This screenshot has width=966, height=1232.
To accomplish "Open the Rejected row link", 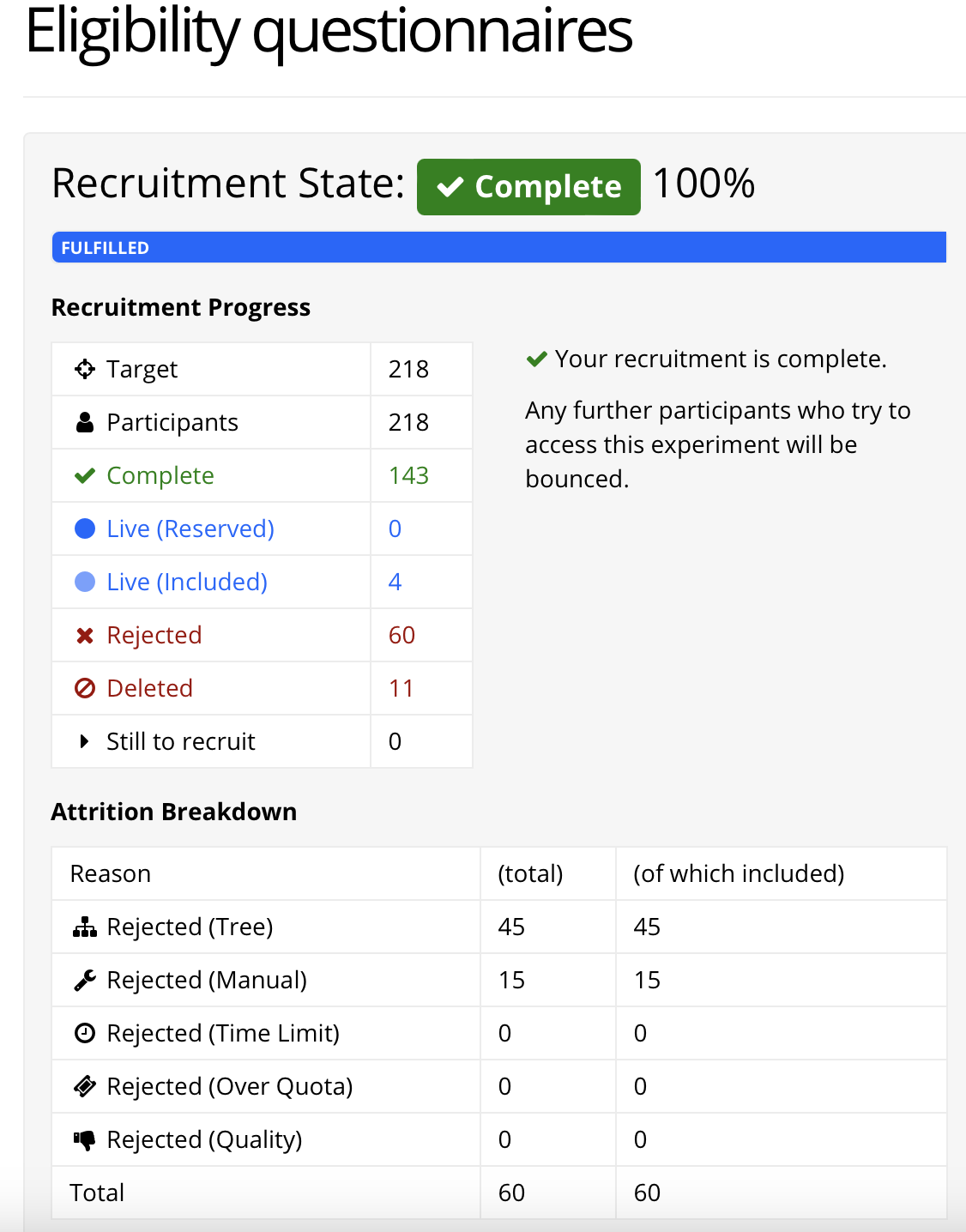I will tap(154, 635).
